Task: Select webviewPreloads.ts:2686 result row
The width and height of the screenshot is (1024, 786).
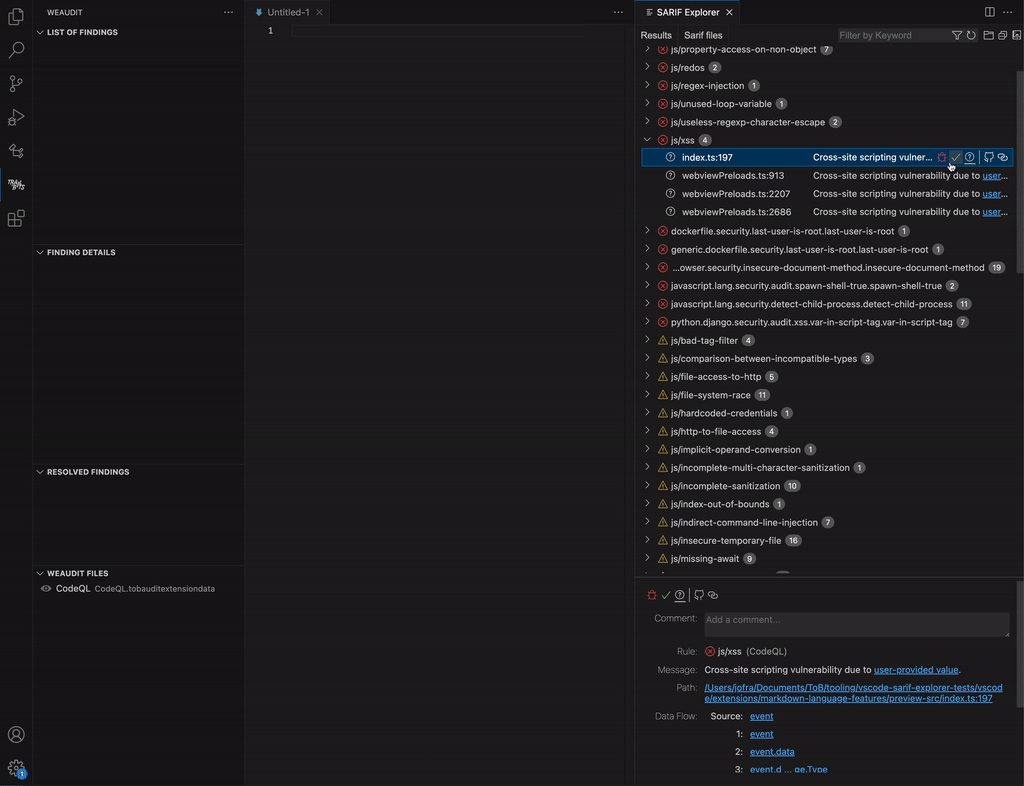Action: click(x=827, y=212)
